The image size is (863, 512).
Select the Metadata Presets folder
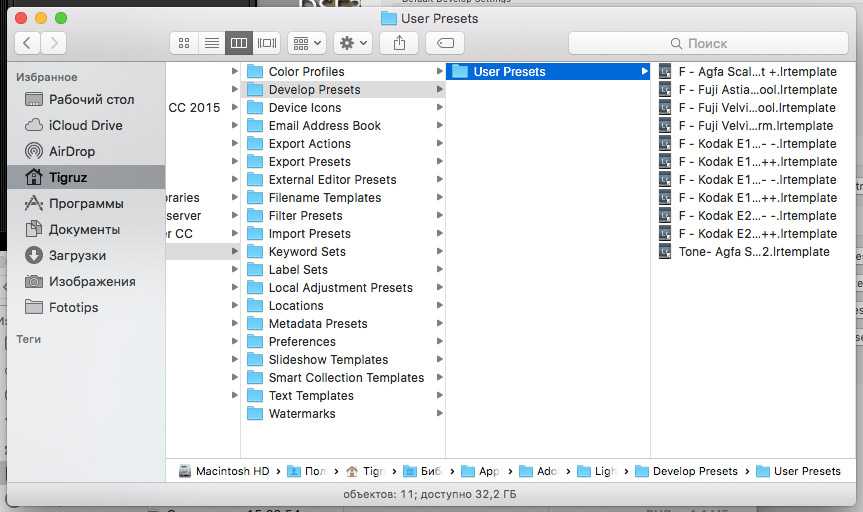tap(317, 323)
